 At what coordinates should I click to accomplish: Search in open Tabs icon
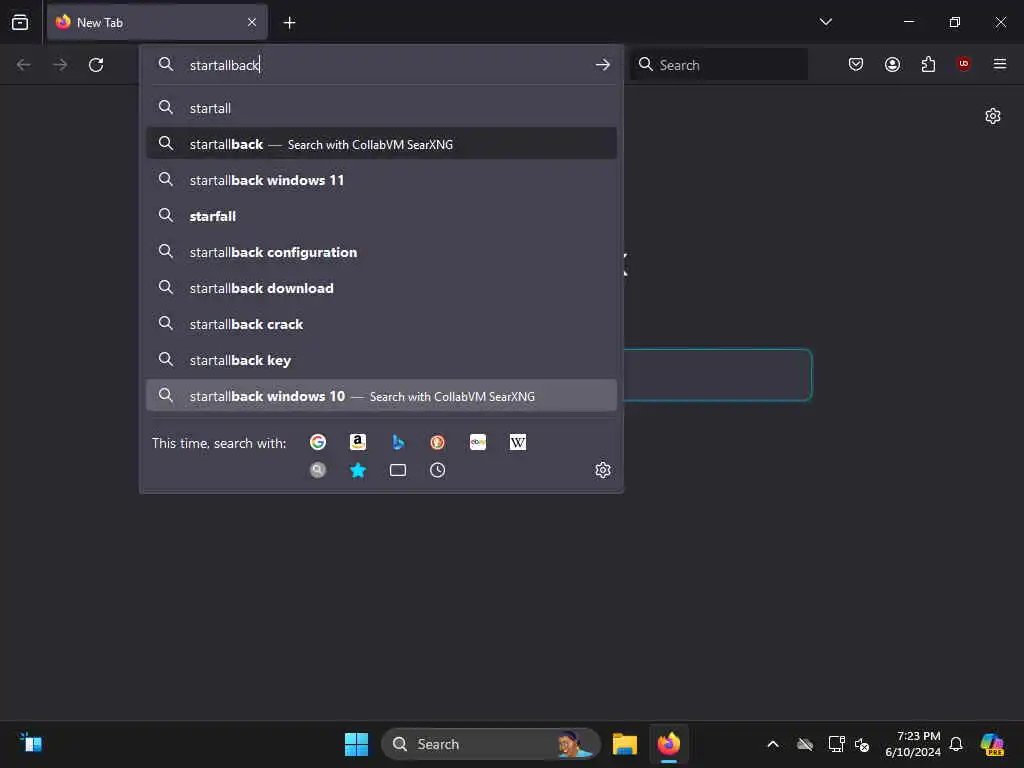(x=398, y=470)
